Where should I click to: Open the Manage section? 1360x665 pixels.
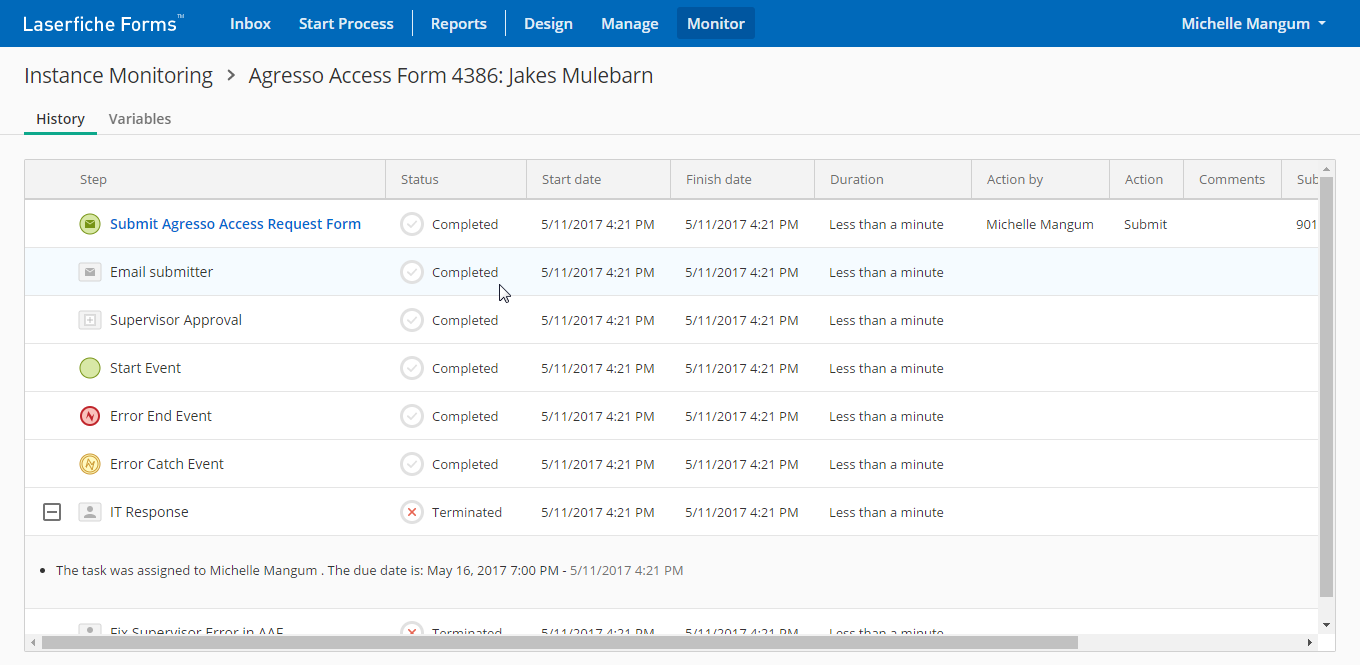click(x=630, y=23)
